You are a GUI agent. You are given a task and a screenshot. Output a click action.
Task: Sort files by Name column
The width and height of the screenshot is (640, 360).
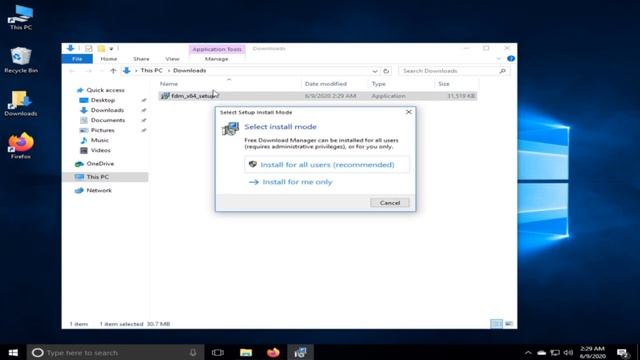[x=169, y=84]
